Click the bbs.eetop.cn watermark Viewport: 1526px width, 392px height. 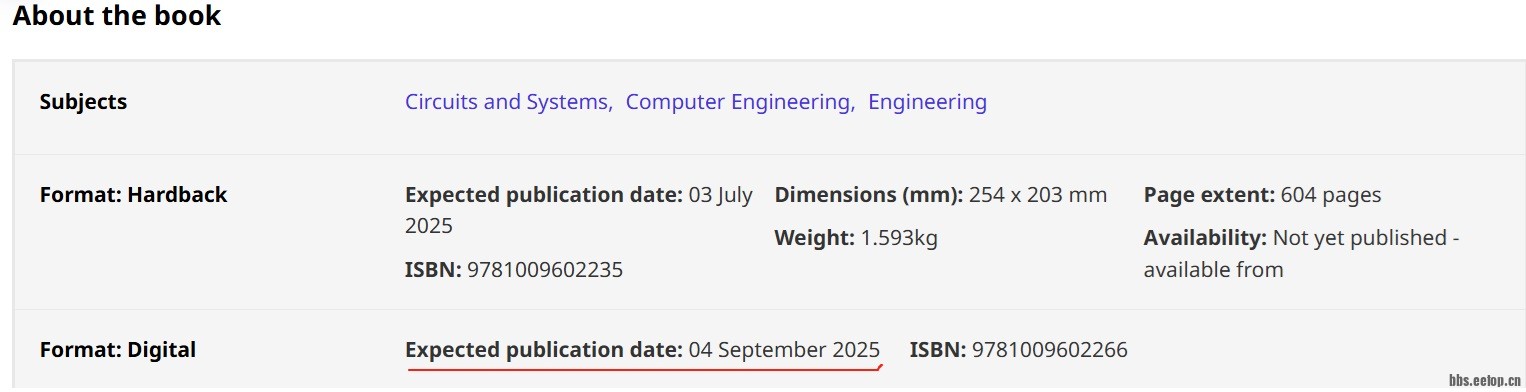(x=1485, y=381)
